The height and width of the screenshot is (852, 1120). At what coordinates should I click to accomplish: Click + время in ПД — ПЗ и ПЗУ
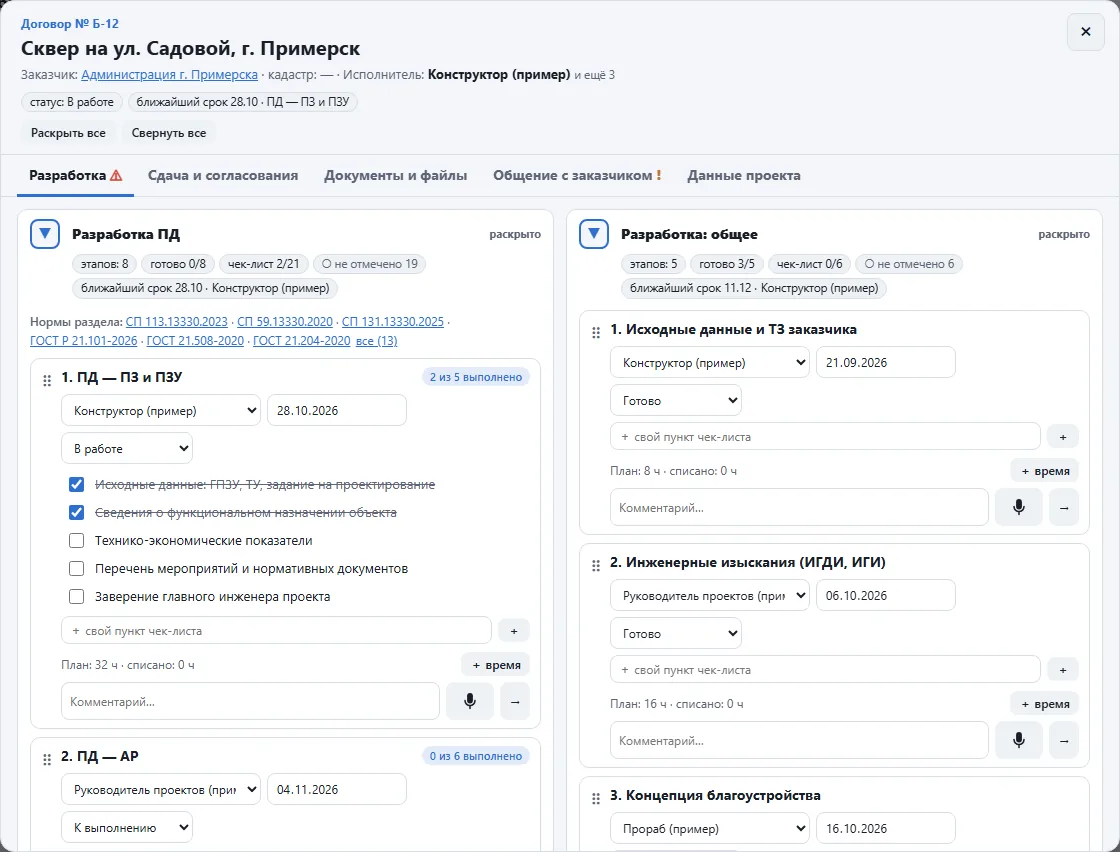click(496, 665)
